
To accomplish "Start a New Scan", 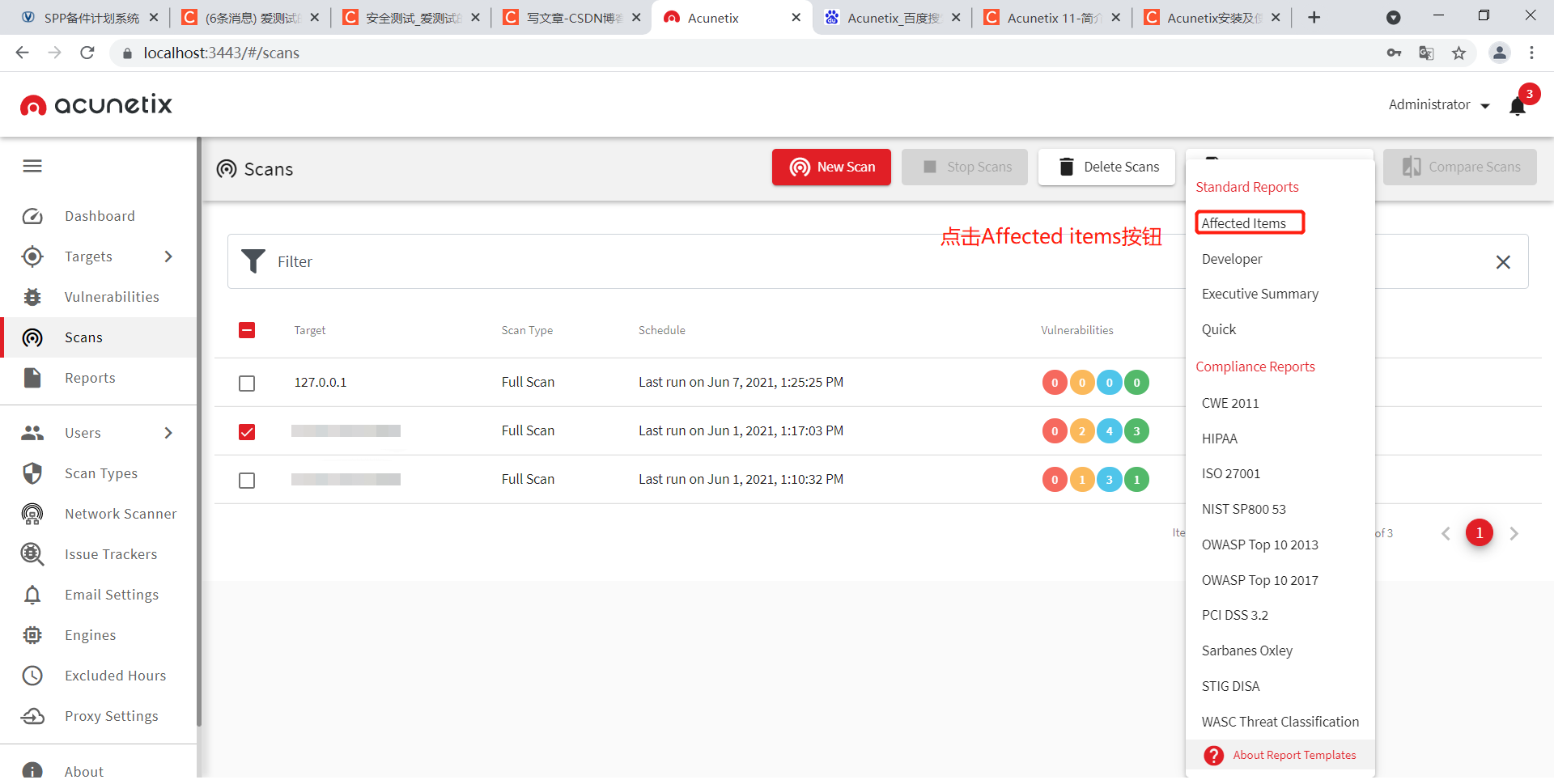I will (831, 167).
